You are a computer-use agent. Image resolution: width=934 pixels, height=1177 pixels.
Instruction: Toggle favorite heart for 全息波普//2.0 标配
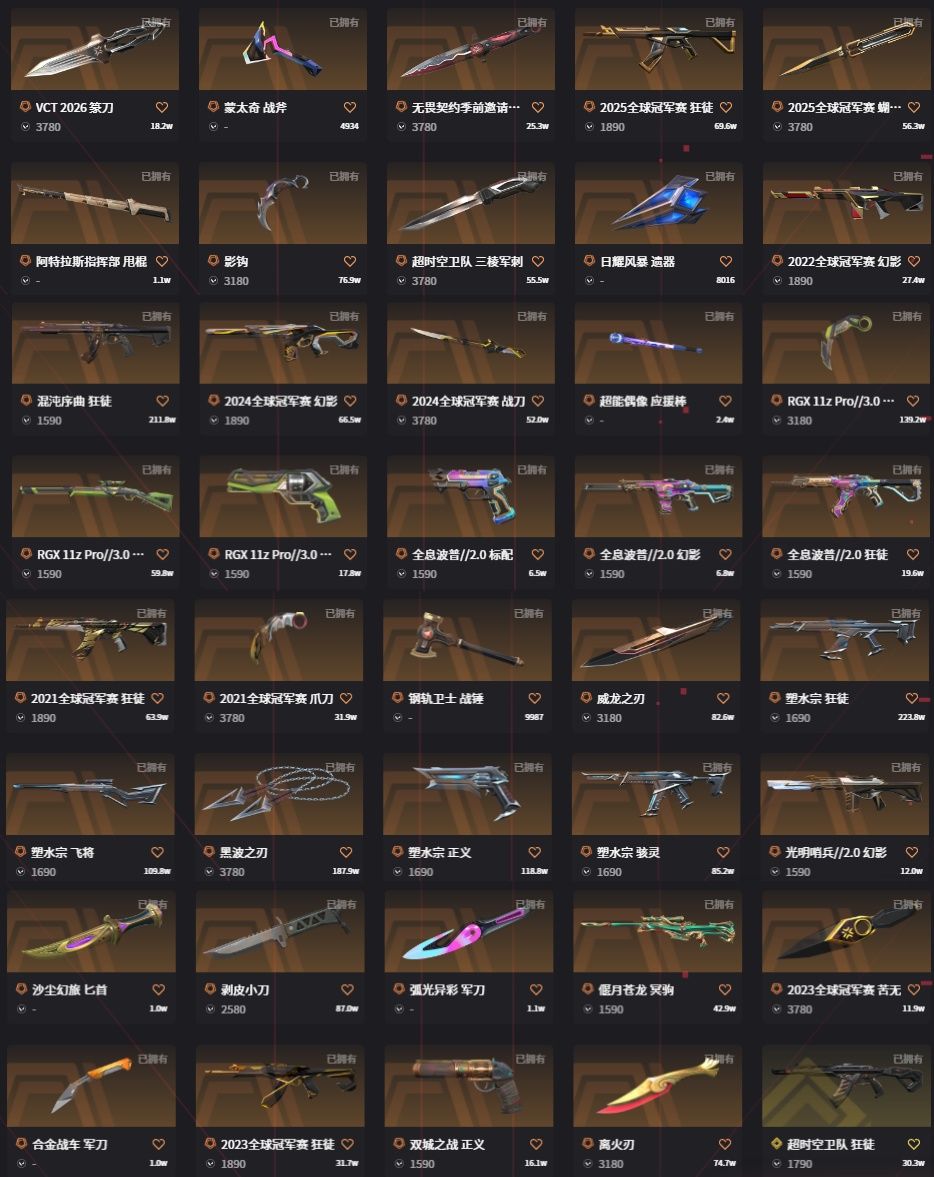(x=537, y=554)
